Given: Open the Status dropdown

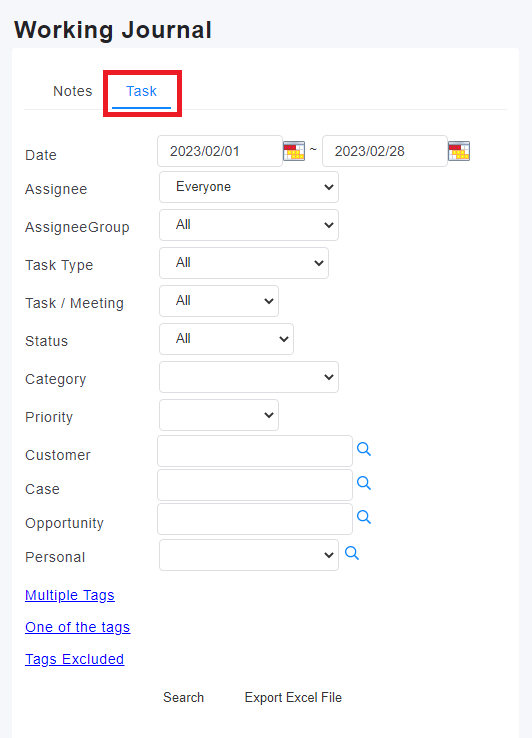Looking at the screenshot, I should point(226,339).
